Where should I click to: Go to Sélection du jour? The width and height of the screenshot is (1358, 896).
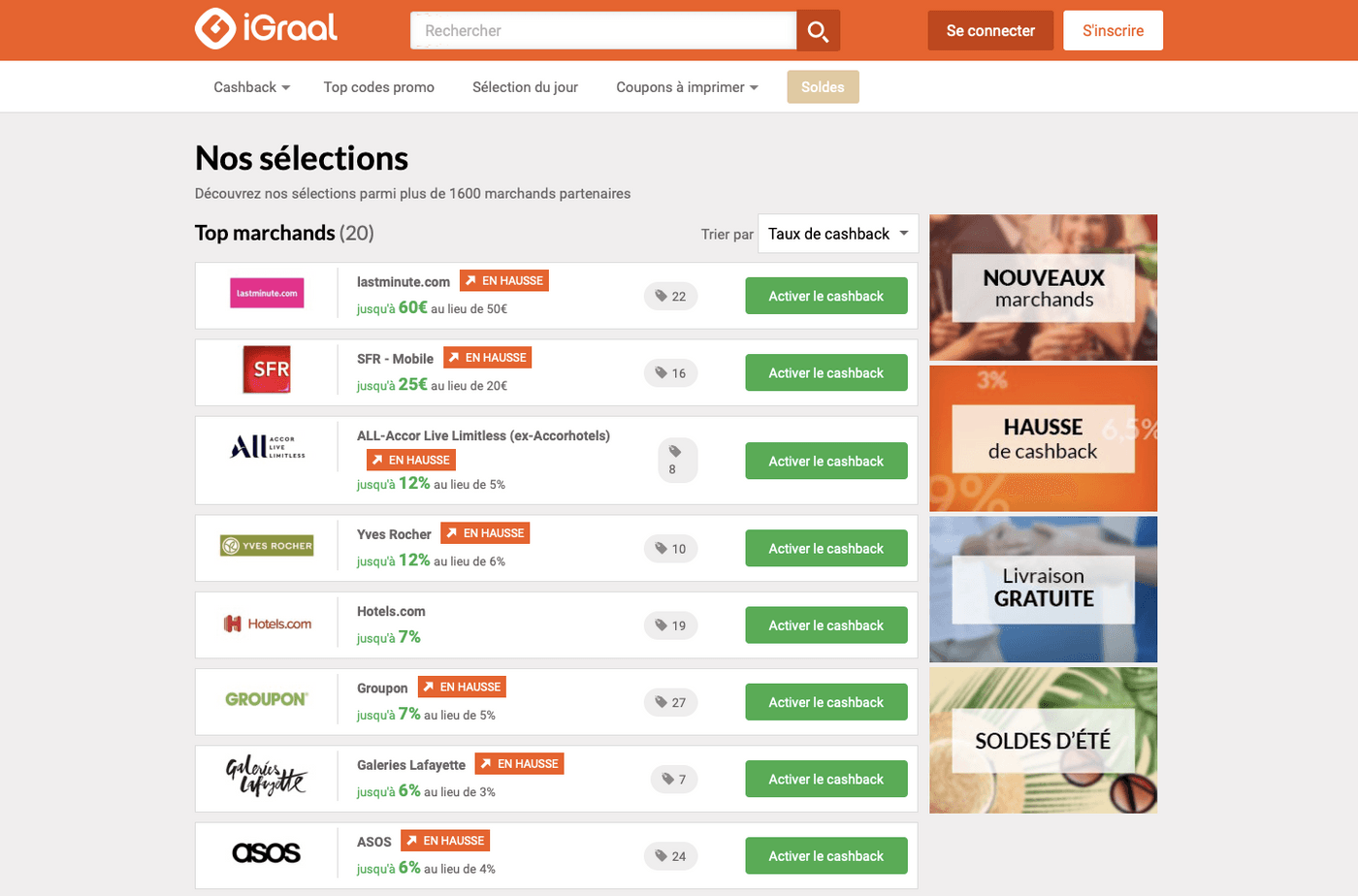pos(525,87)
